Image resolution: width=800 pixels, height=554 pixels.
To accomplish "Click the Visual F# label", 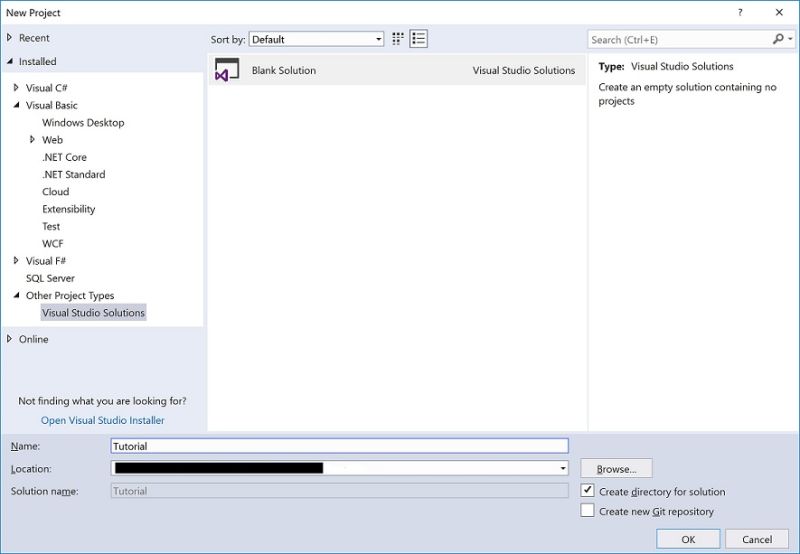I will pyautogui.click(x=46, y=261).
